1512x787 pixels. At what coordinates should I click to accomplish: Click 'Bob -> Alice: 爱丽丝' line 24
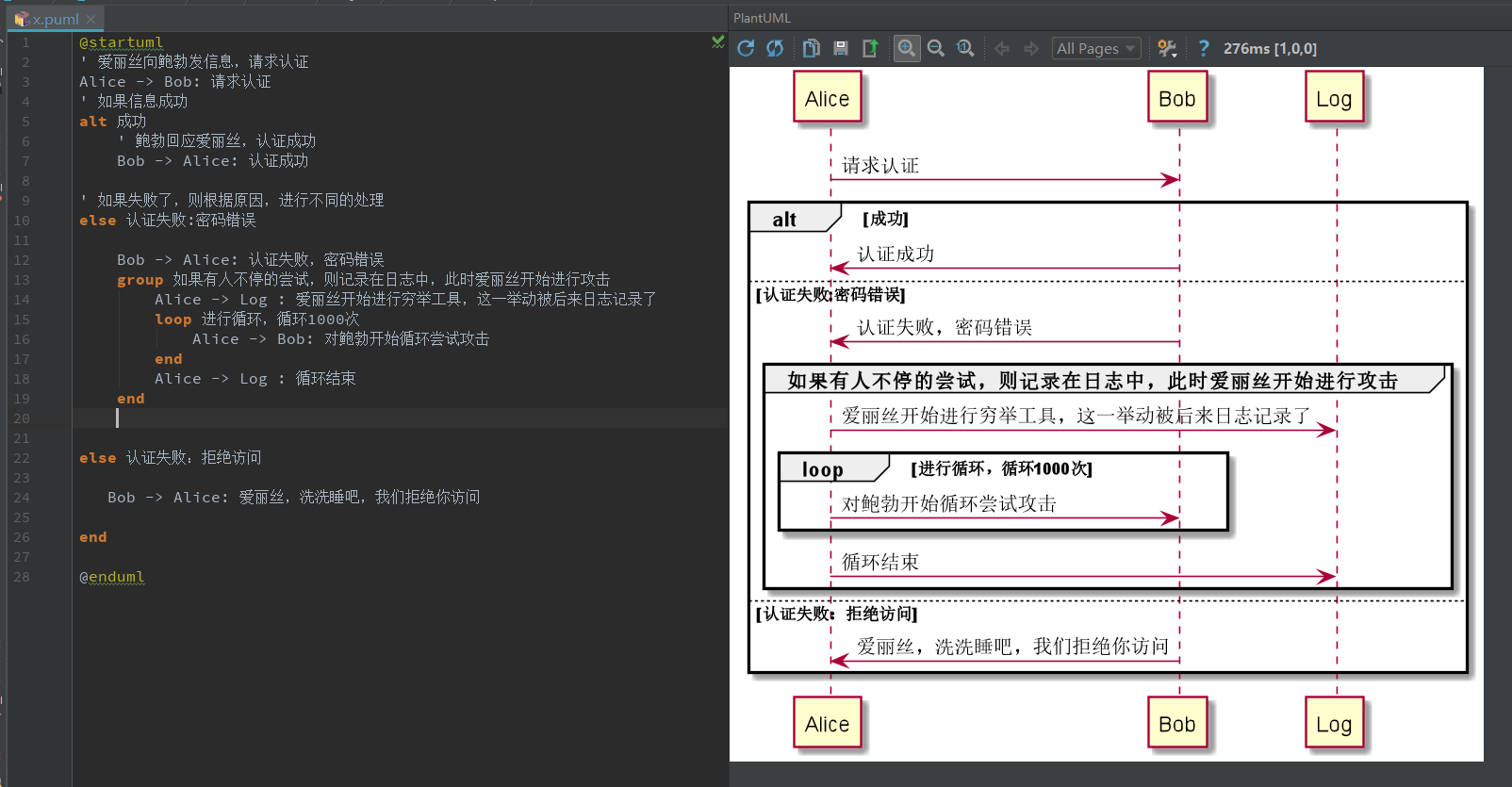pos(294,498)
